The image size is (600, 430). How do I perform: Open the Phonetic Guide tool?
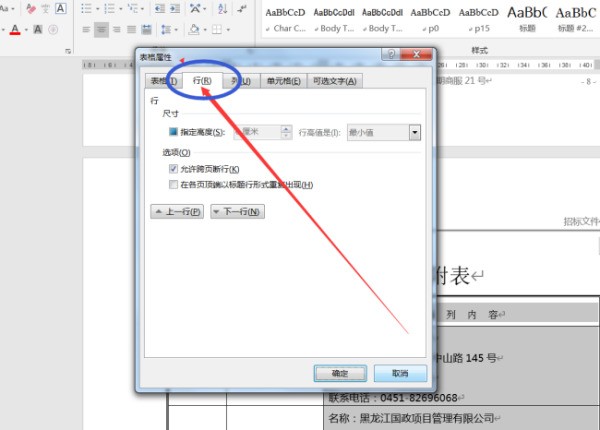(46, 8)
